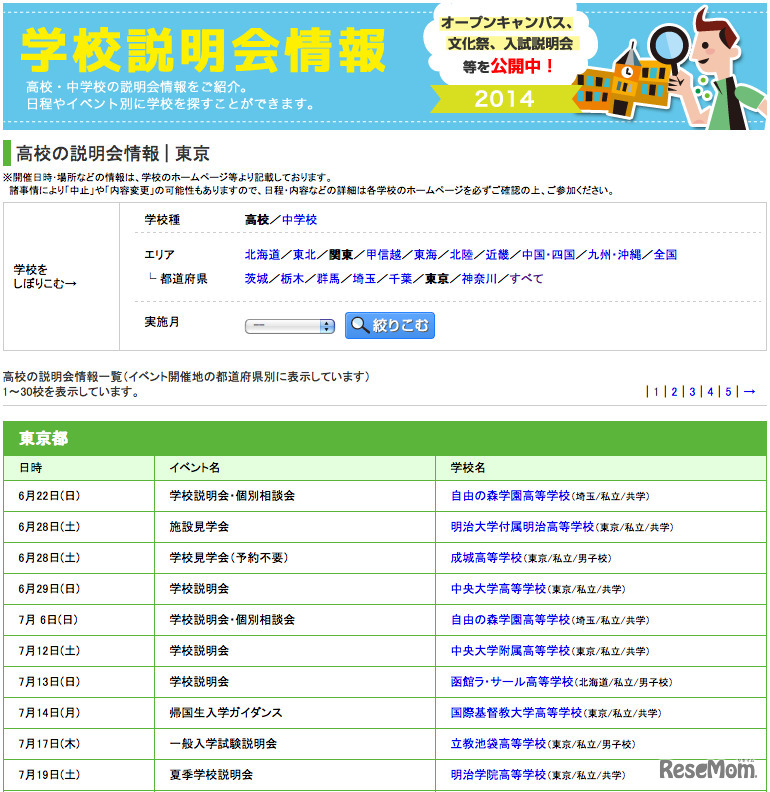Choose 栃木 prefecture link

pos(292,279)
